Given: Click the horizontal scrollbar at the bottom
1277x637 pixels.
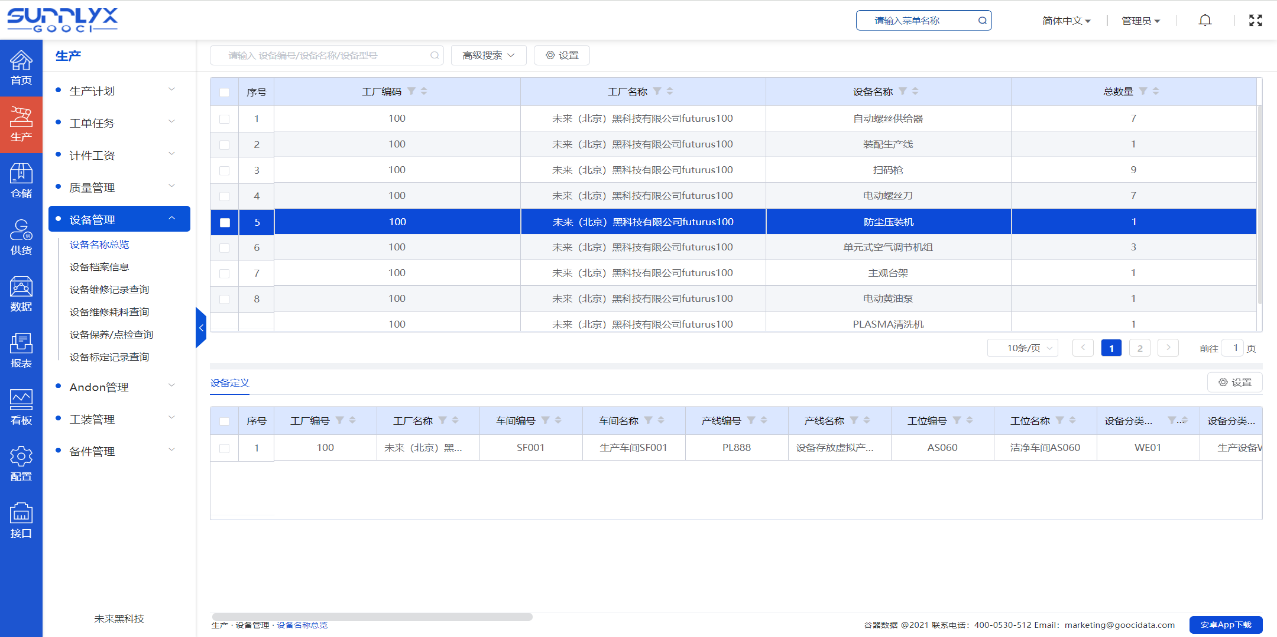Looking at the screenshot, I should coord(372,617).
